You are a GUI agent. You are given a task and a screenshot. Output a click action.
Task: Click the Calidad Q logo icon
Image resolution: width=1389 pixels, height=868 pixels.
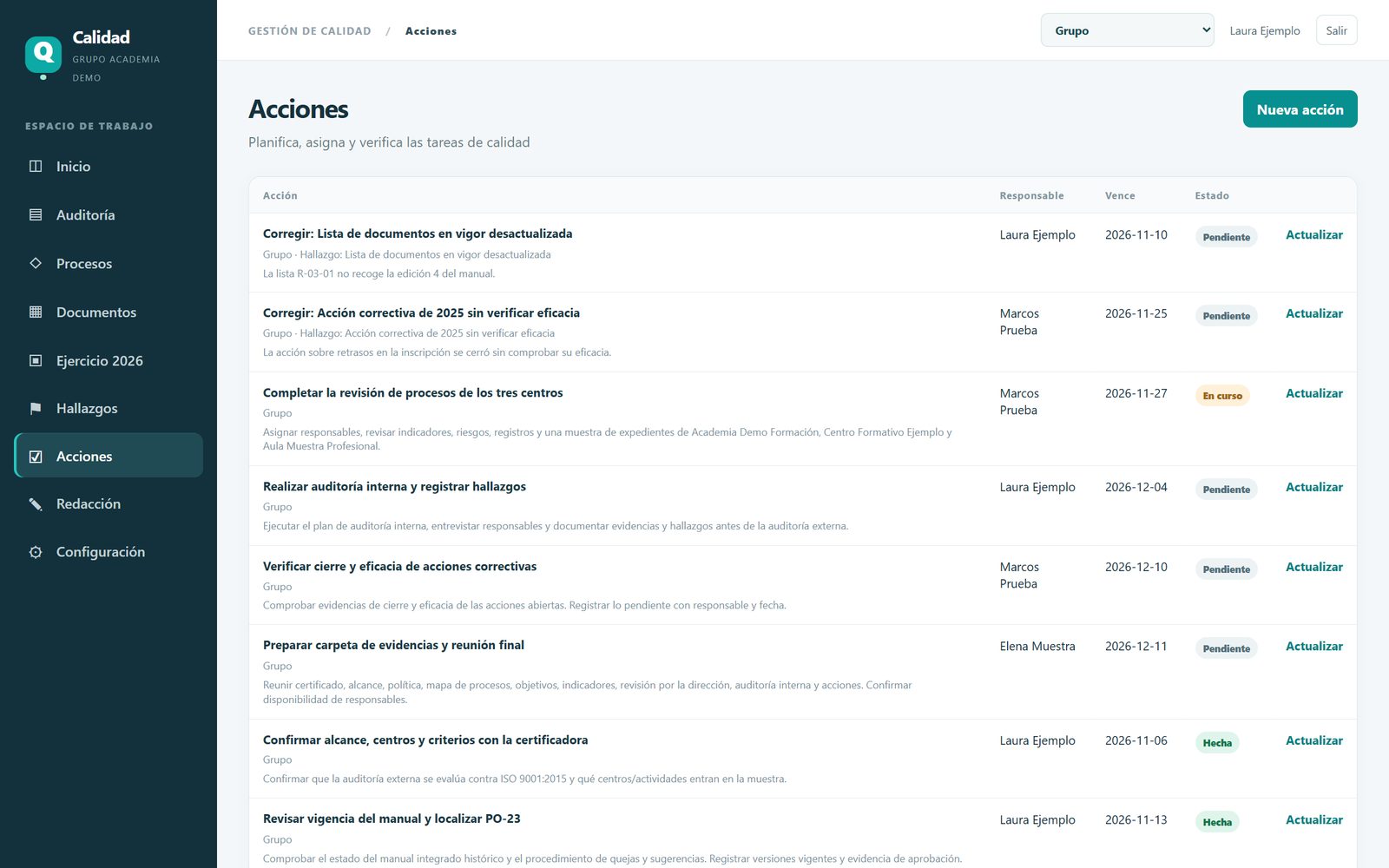tap(43, 56)
